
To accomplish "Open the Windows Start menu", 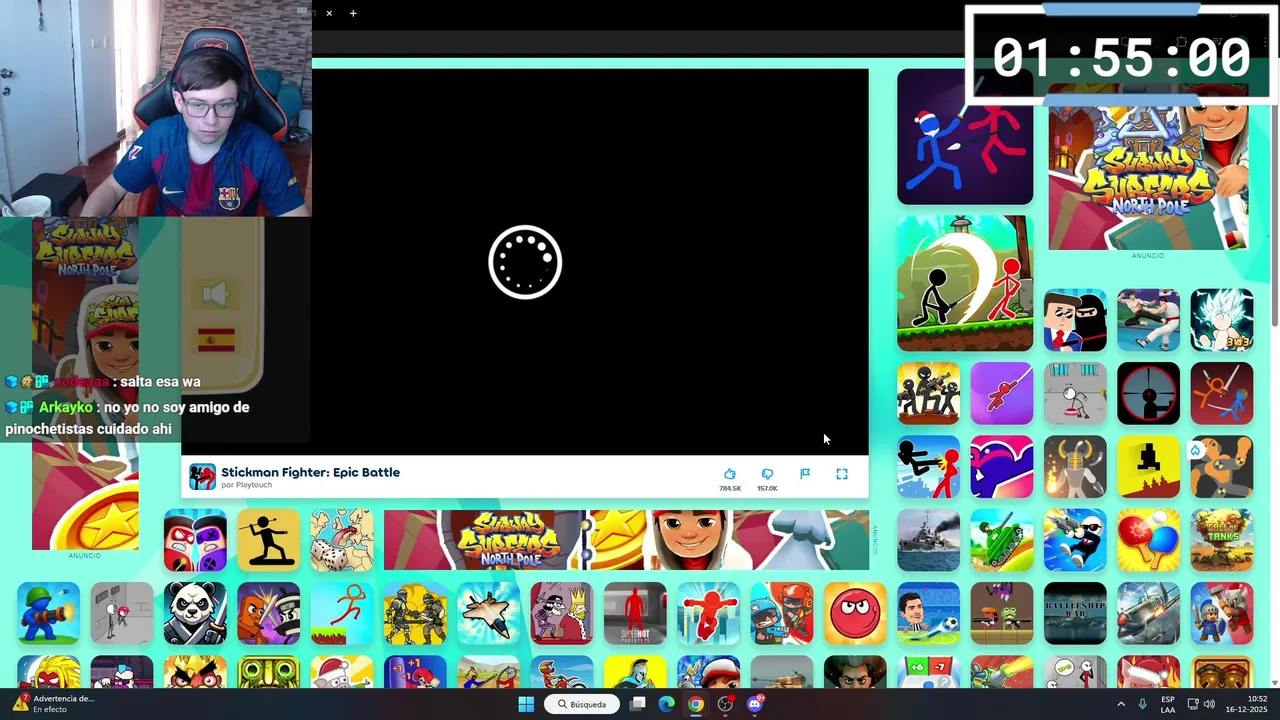I will tap(526, 704).
